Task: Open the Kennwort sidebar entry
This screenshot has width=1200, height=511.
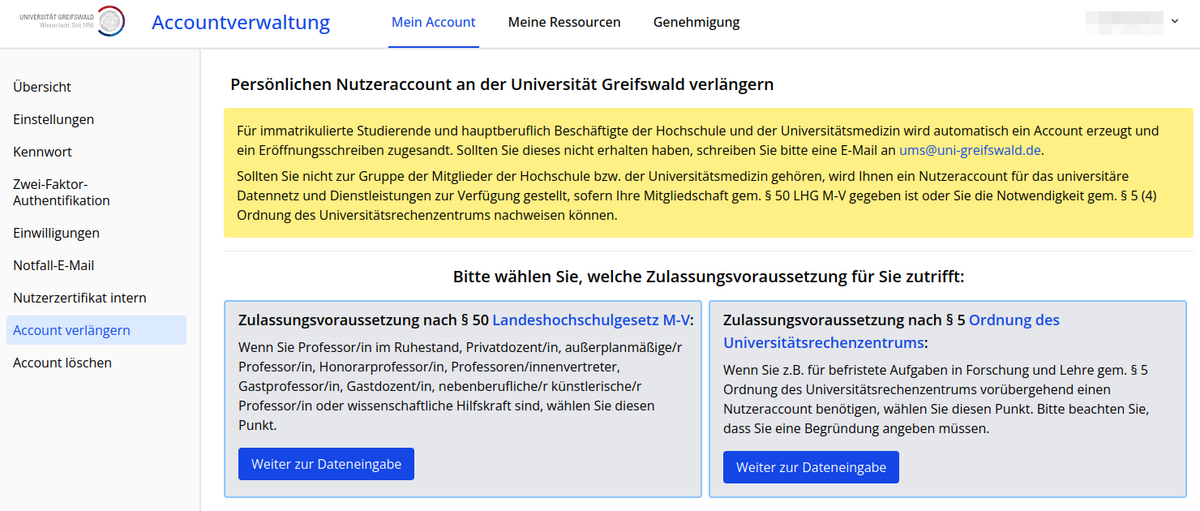Action: [42, 152]
